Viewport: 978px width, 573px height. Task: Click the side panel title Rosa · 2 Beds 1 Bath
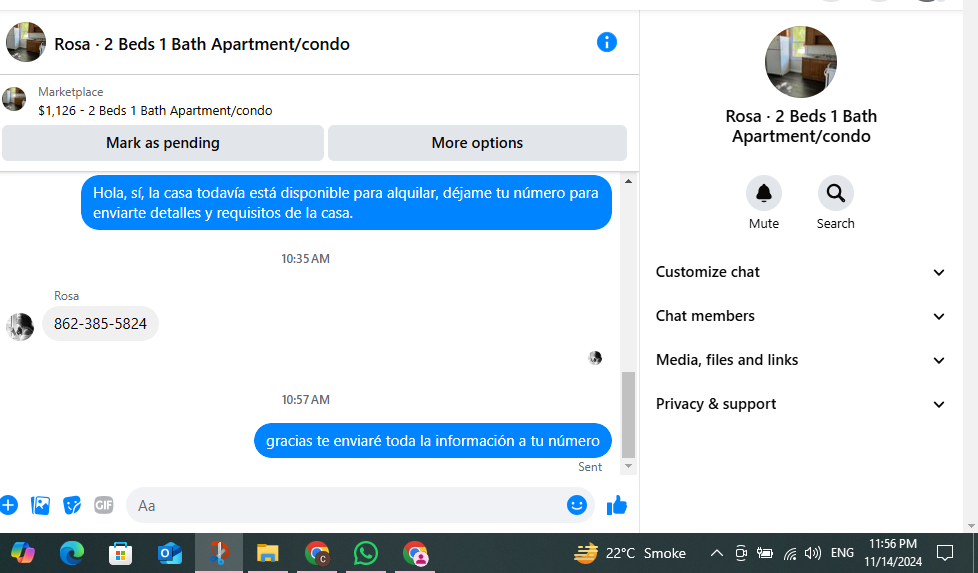point(801,126)
